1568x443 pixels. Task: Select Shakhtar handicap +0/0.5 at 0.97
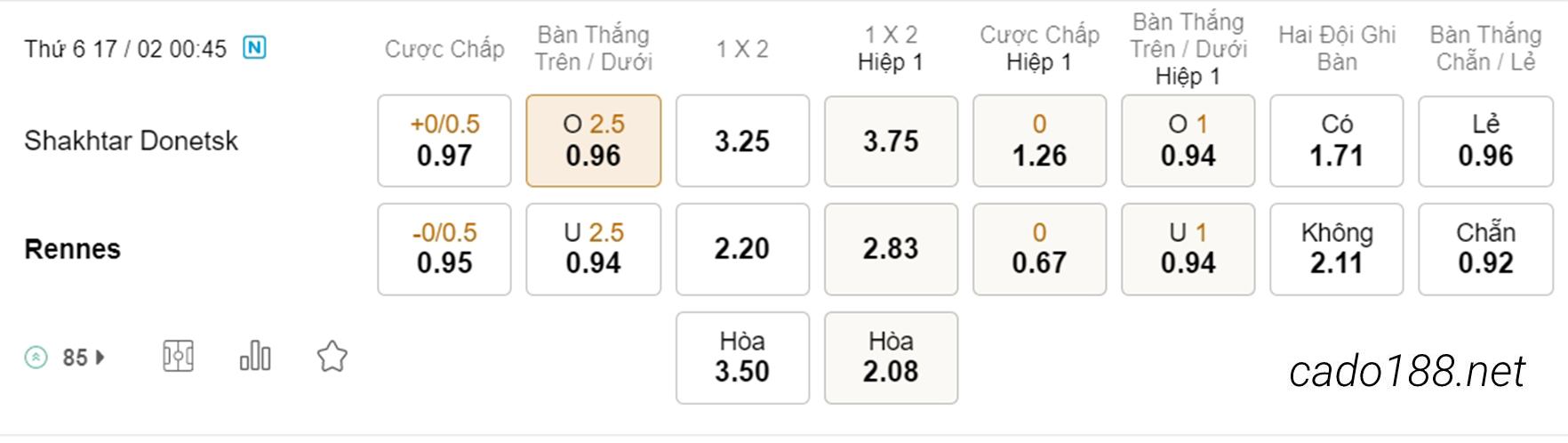(444, 141)
